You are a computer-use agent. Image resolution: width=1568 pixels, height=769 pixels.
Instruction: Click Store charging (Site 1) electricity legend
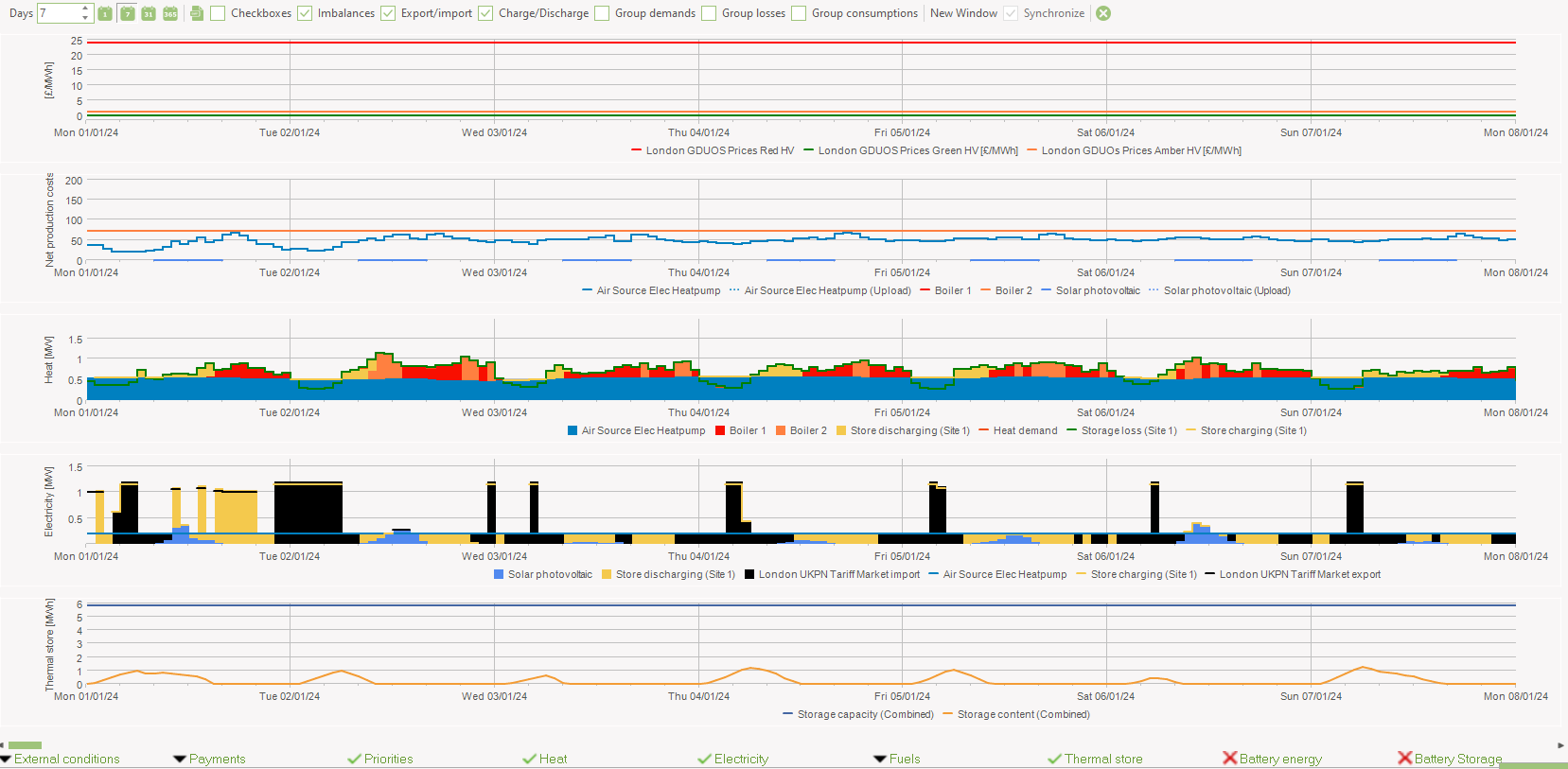tap(1136, 574)
